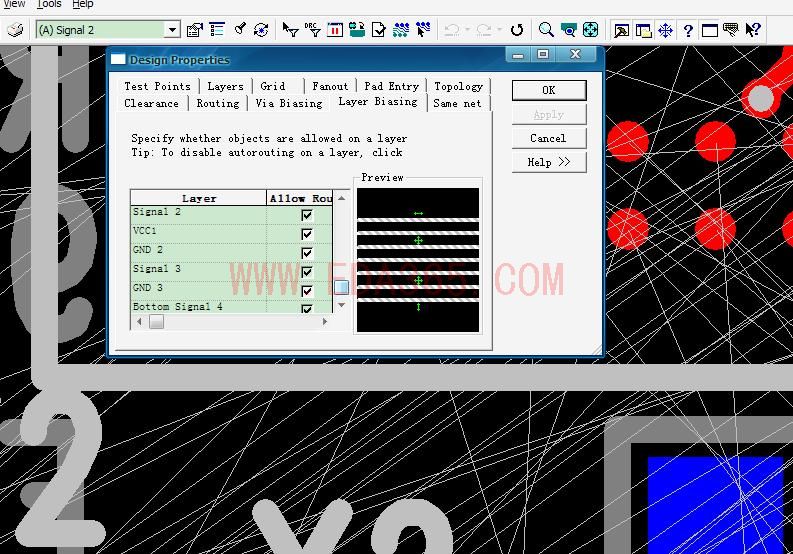Click the layer list scroll up arrow

point(341,198)
